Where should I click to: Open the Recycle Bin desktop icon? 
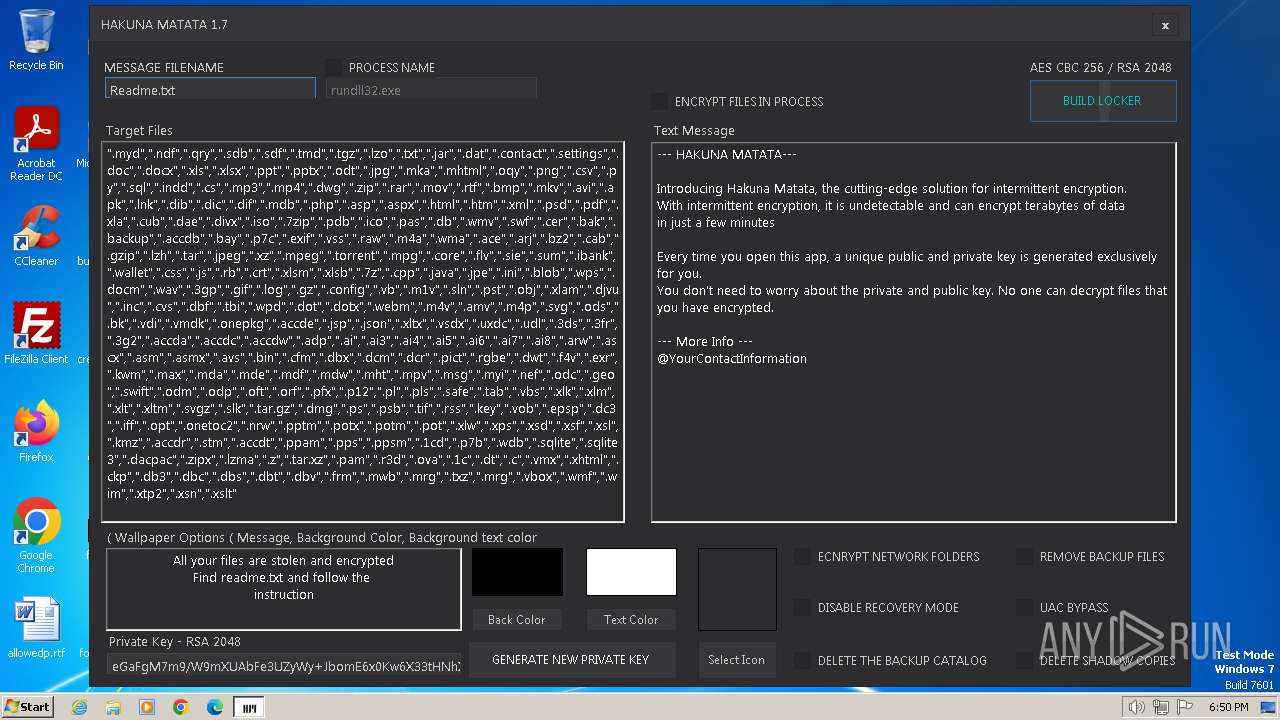point(36,40)
